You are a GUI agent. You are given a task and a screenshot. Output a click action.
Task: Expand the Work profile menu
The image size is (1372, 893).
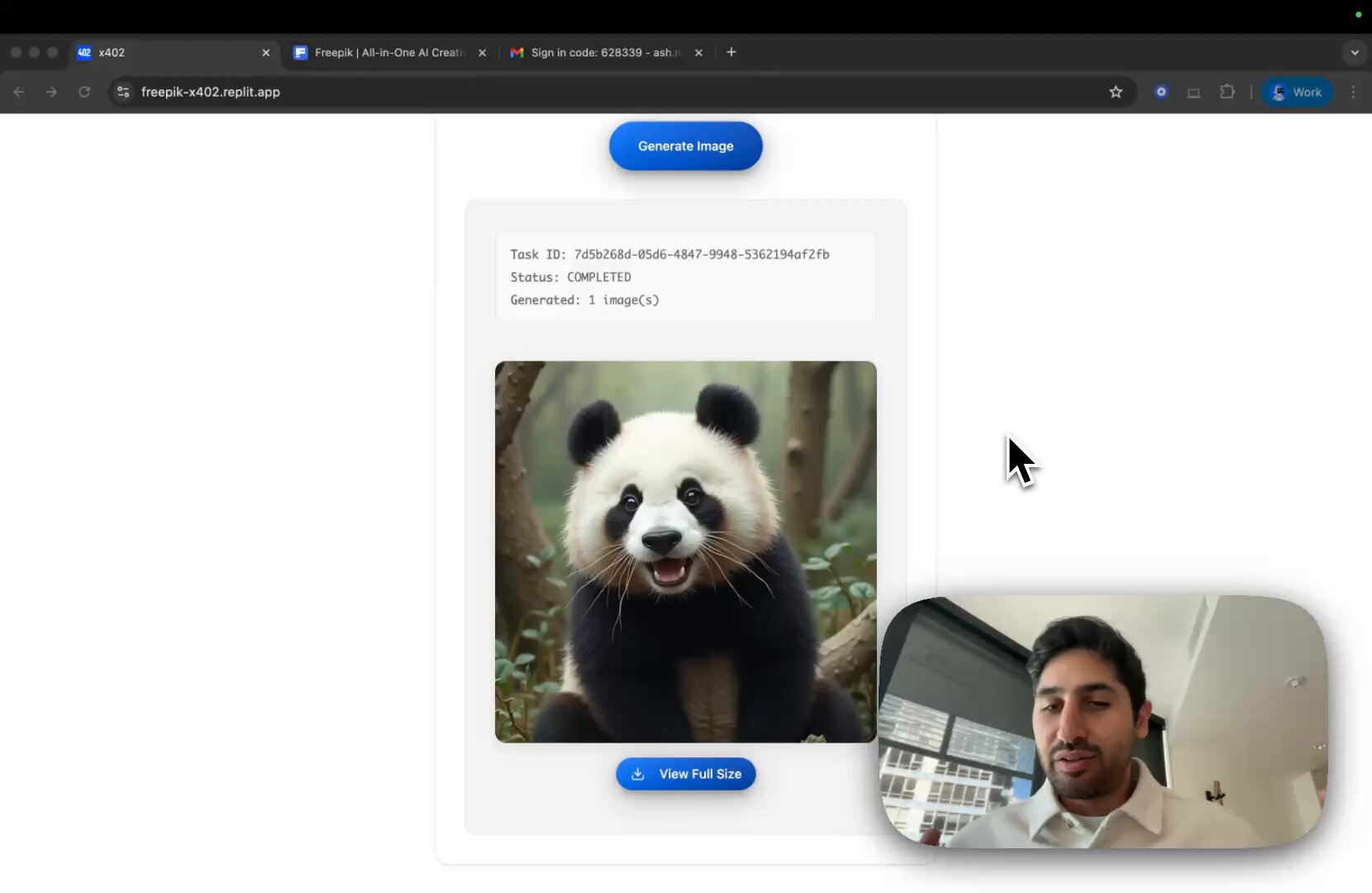tap(1298, 92)
